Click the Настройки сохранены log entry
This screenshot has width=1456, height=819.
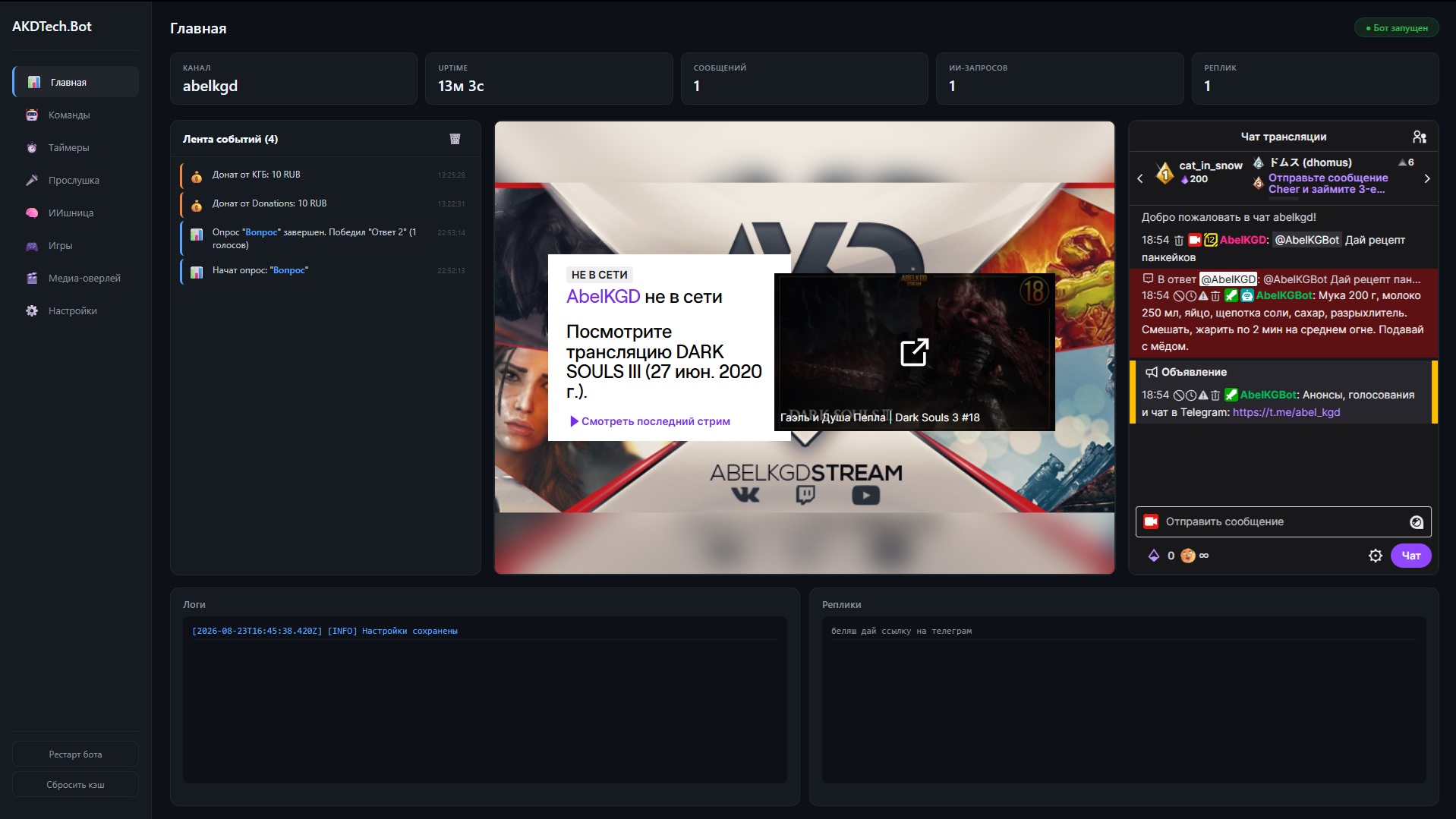[325, 631]
